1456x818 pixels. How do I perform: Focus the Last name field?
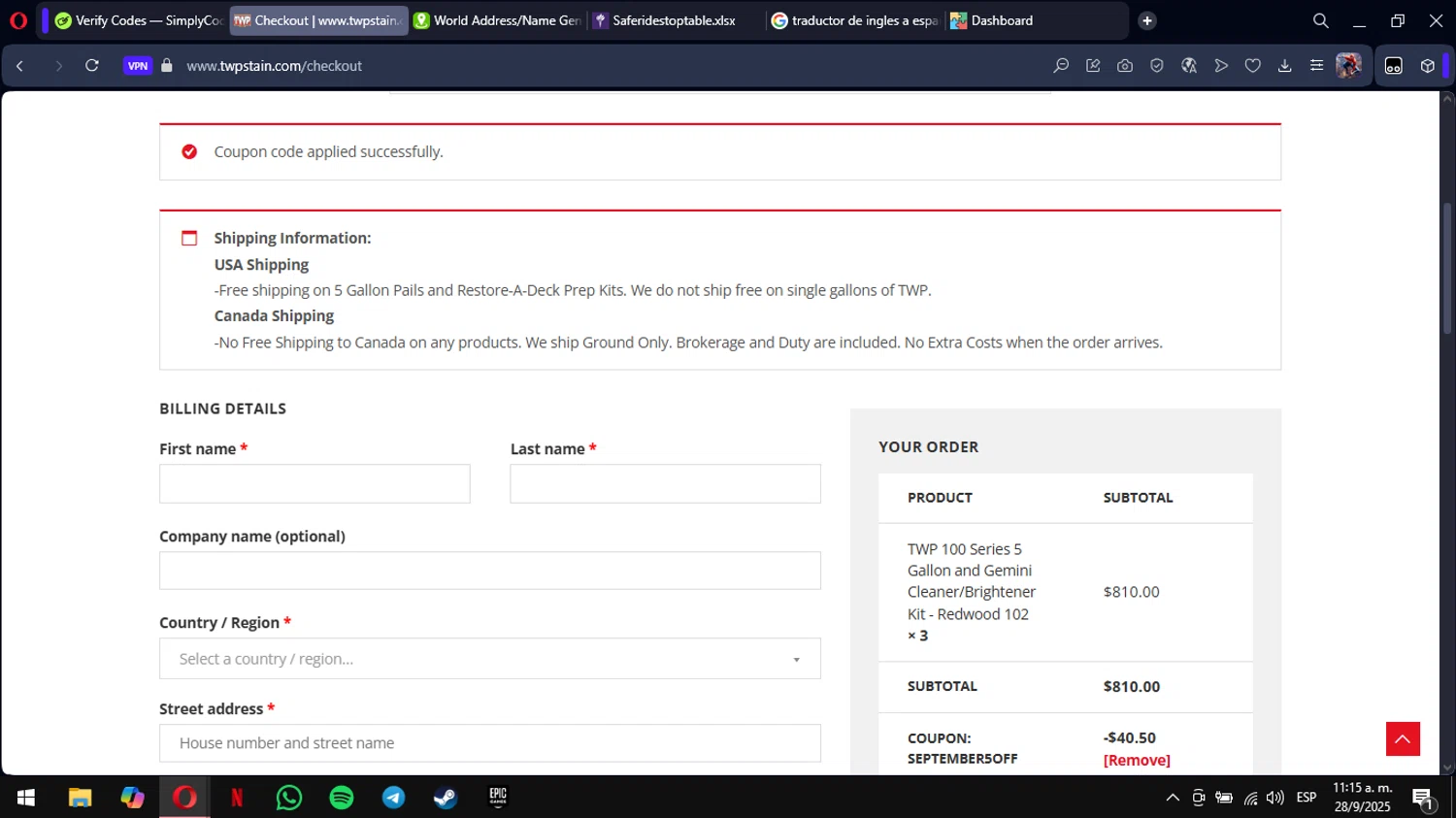tap(665, 483)
